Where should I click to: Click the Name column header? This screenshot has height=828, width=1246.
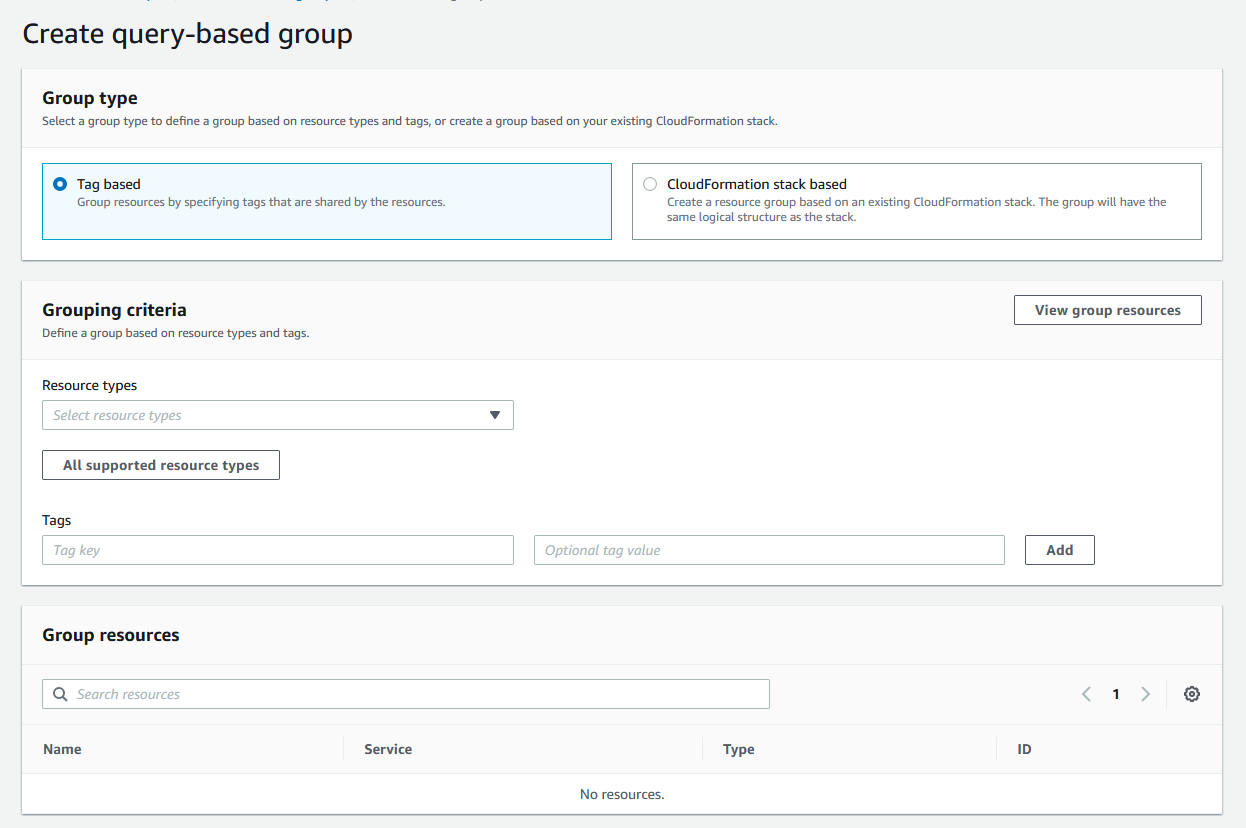click(62, 749)
